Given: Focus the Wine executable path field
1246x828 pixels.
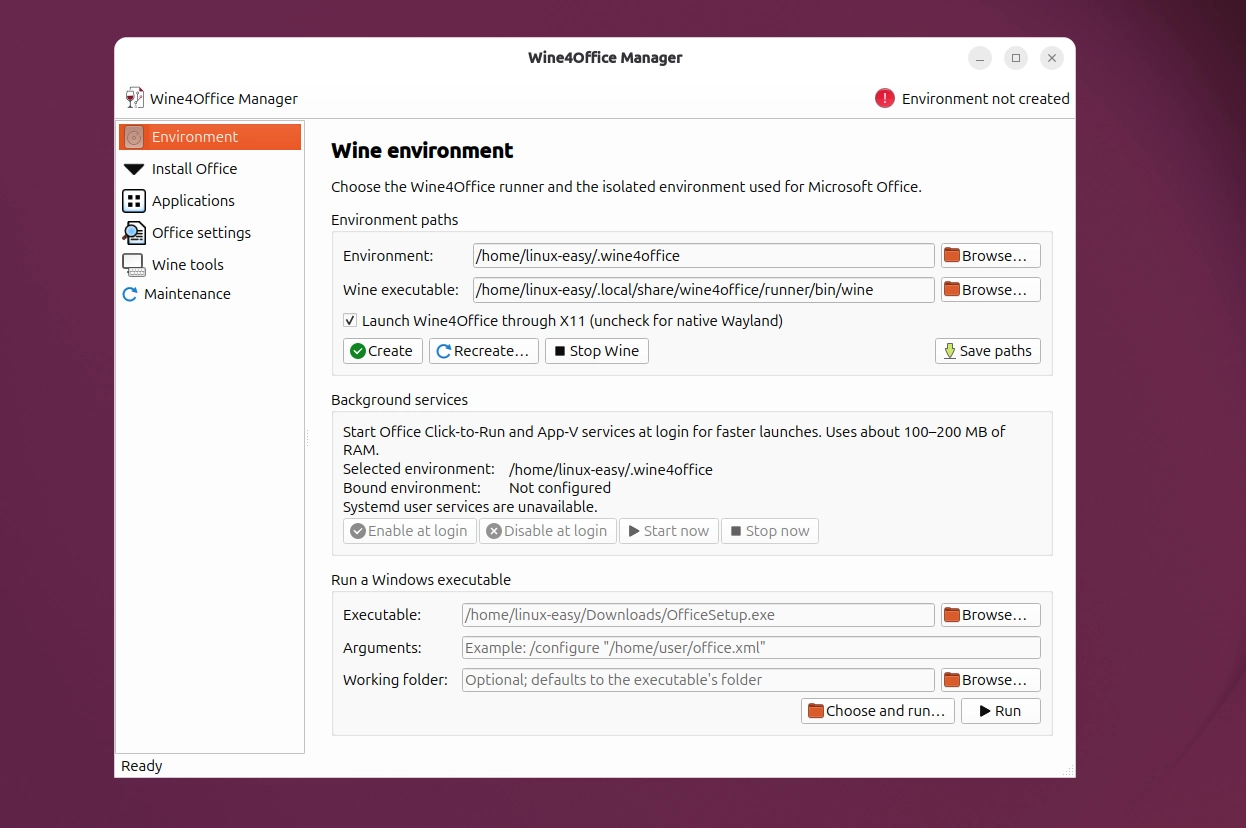Looking at the screenshot, I should tap(704, 290).
